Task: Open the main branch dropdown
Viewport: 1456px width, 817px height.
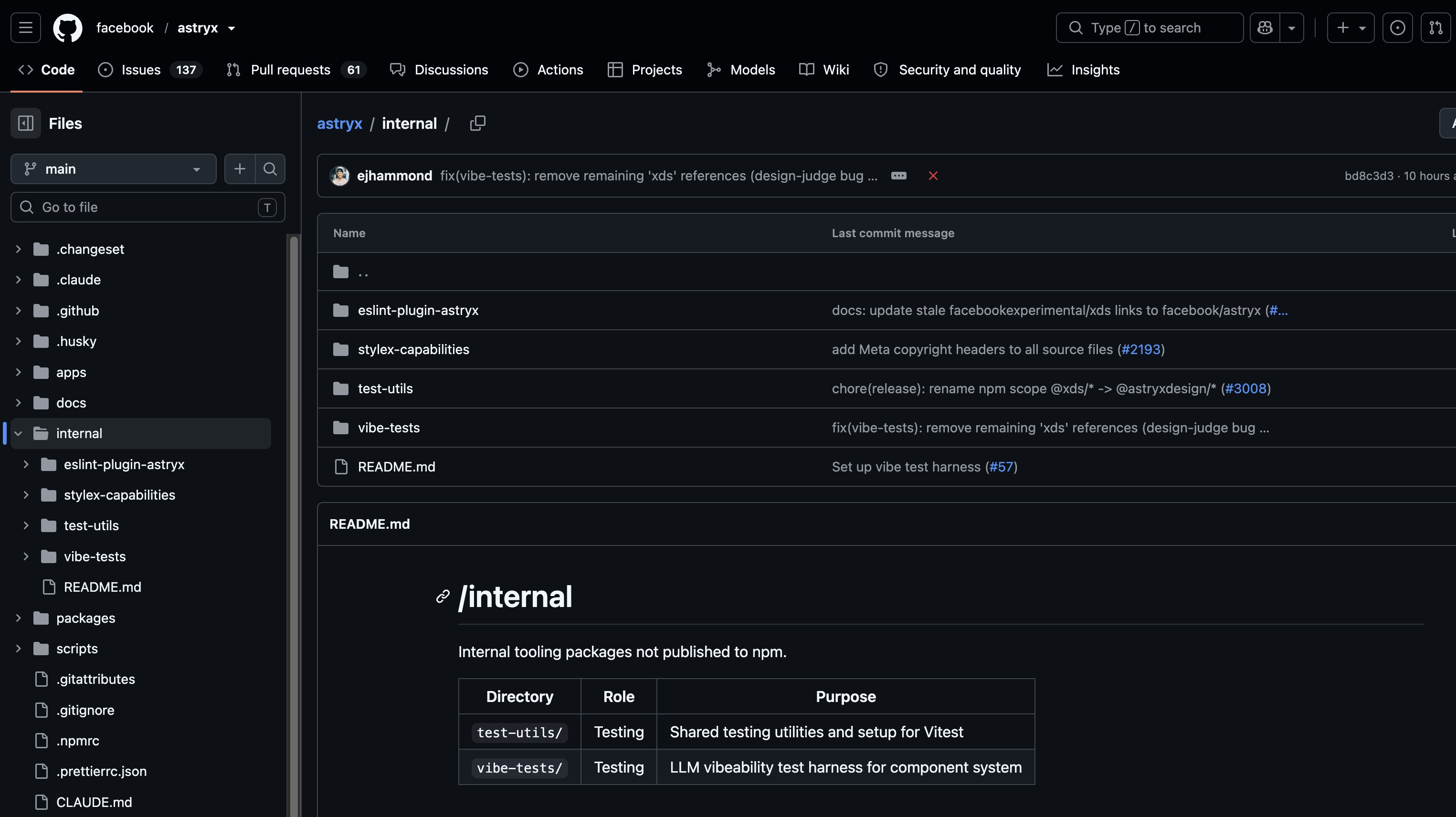Action: (x=113, y=169)
